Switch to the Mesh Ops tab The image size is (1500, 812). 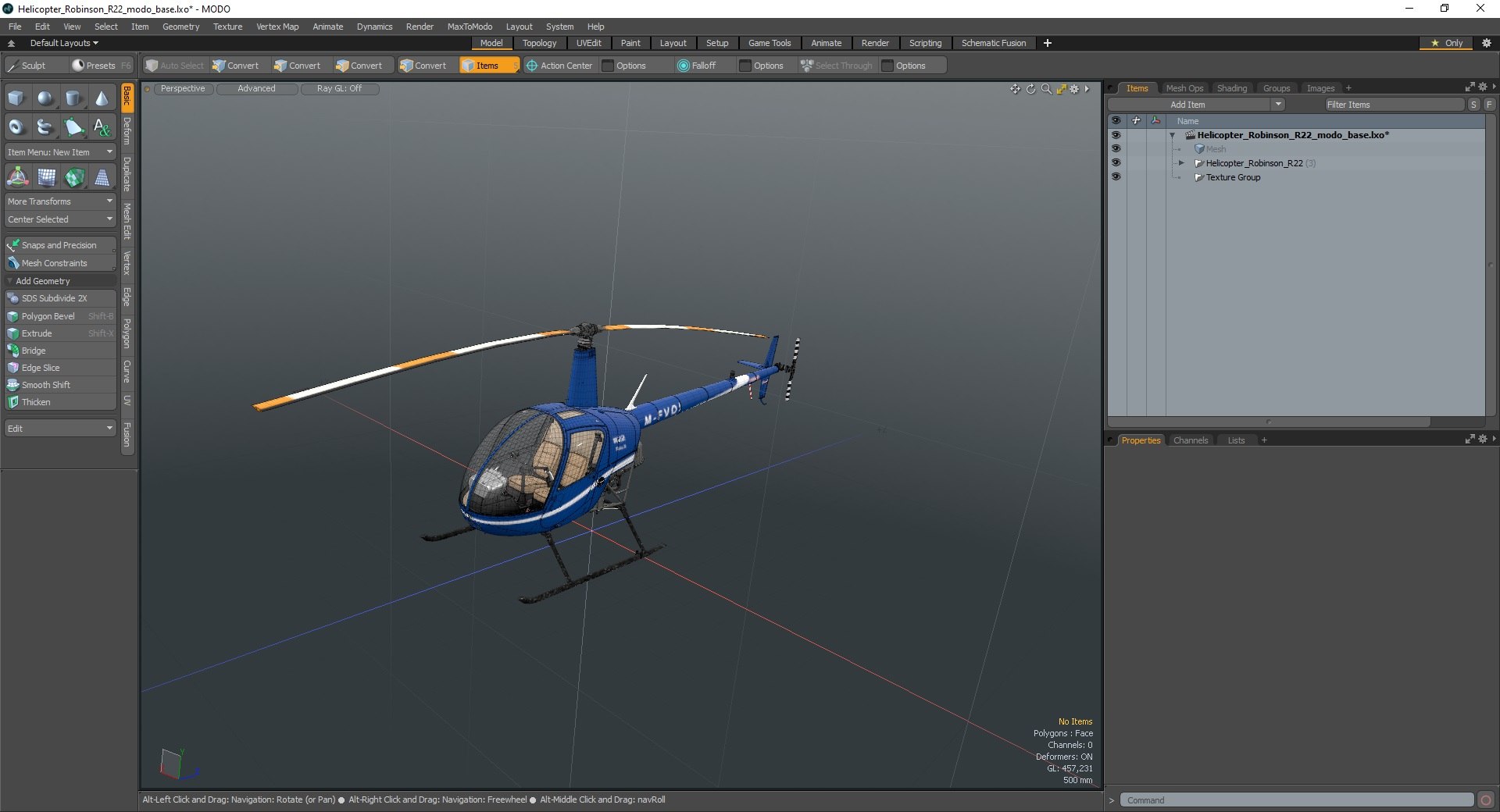coord(1184,88)
